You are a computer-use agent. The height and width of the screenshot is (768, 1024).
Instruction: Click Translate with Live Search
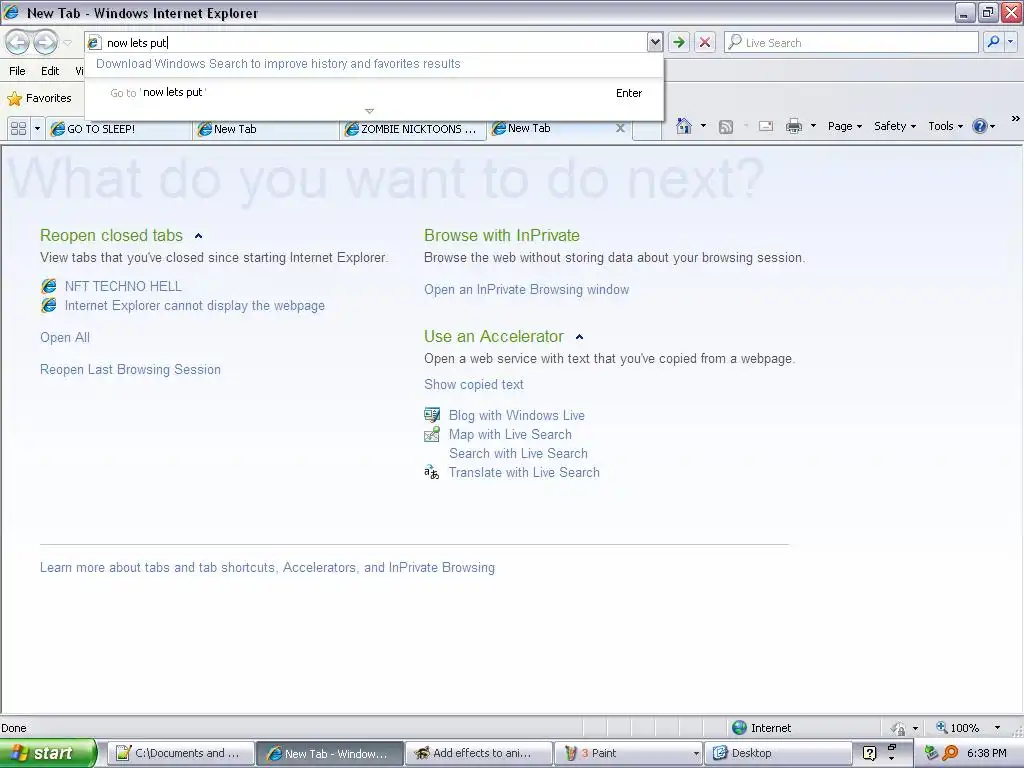[x=524, y=472]
